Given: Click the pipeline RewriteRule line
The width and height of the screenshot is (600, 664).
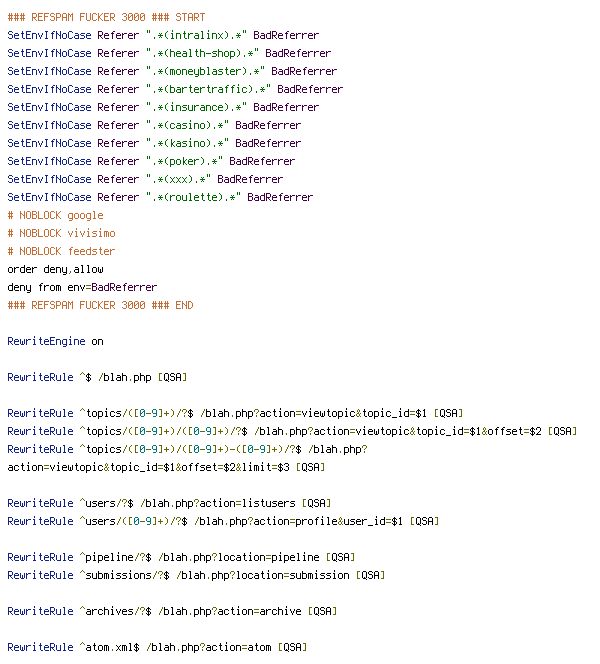Looking at the screenshot, I should pyautogui.click(x=180, y=557).
